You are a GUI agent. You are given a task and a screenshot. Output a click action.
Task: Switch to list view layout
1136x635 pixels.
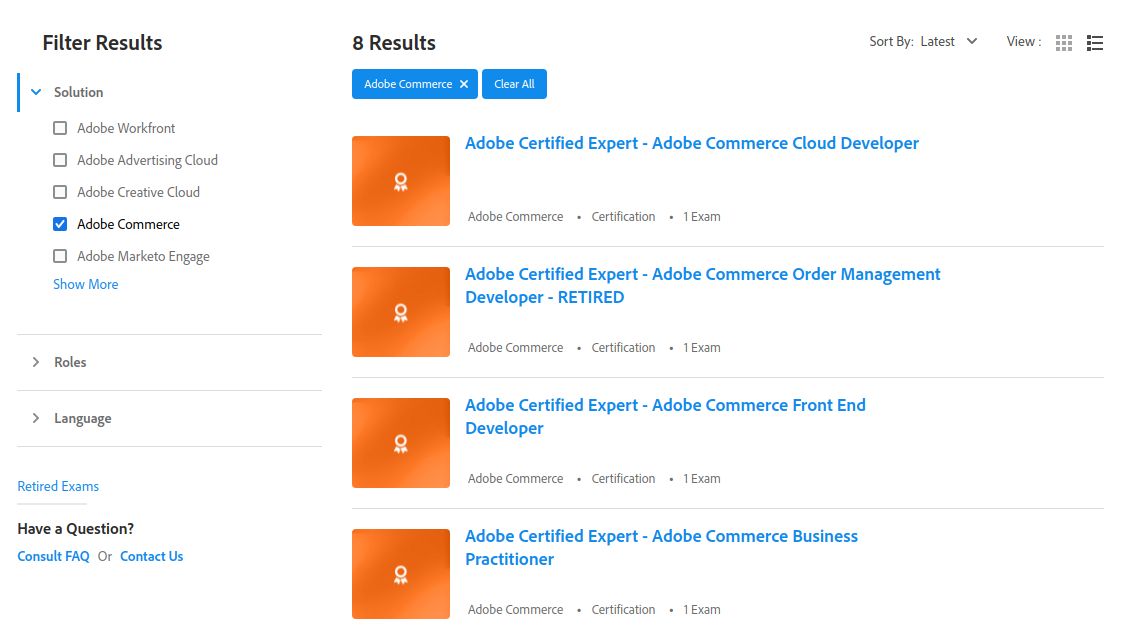coord(1095,43)
